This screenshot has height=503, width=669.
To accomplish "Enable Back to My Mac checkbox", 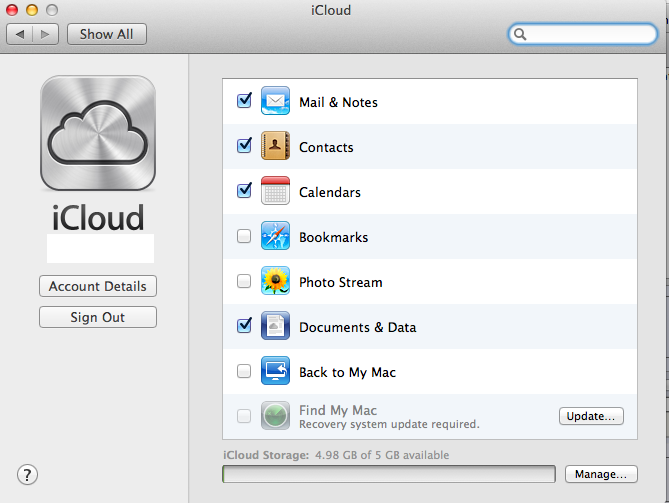I will (244, 371).
